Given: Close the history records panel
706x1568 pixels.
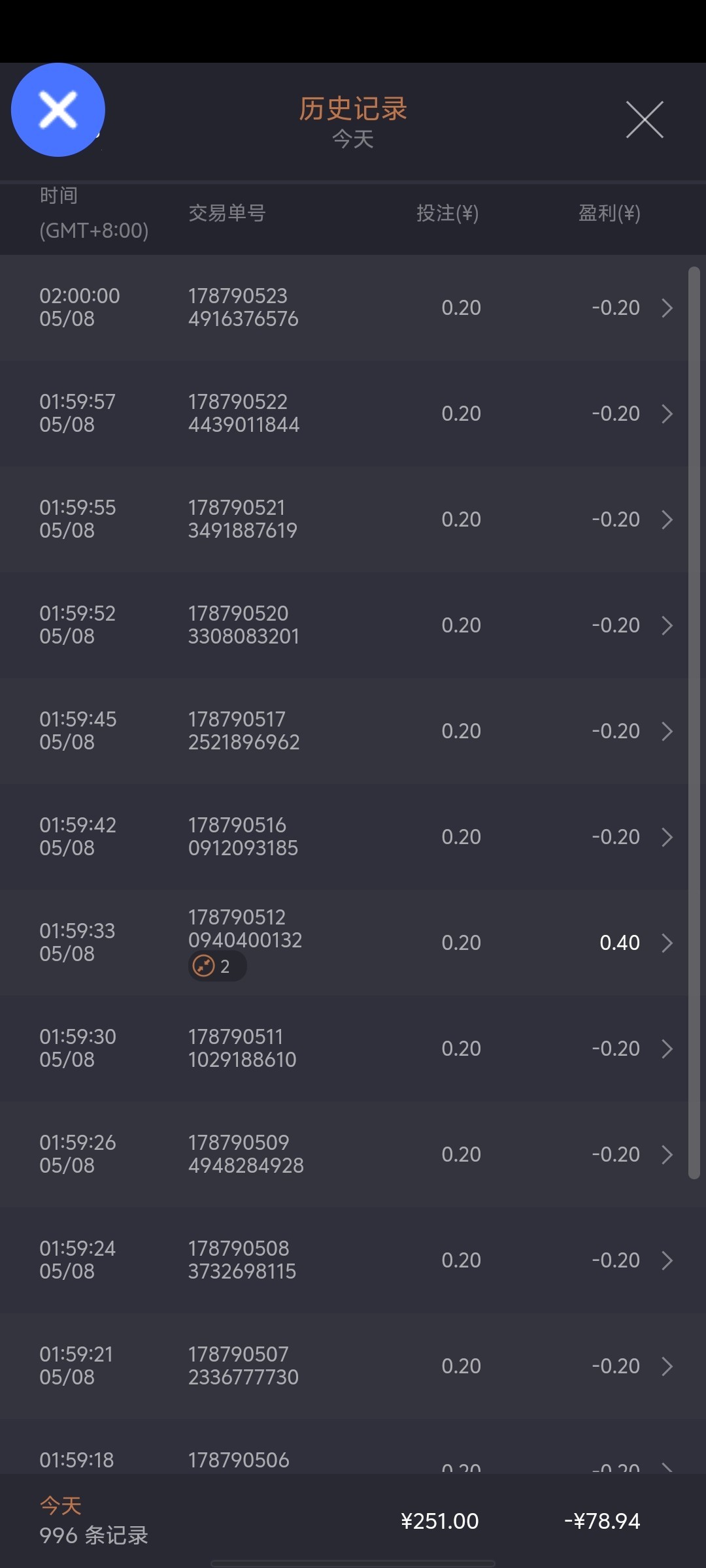Looking at the screenshot, I should [645, 120].
